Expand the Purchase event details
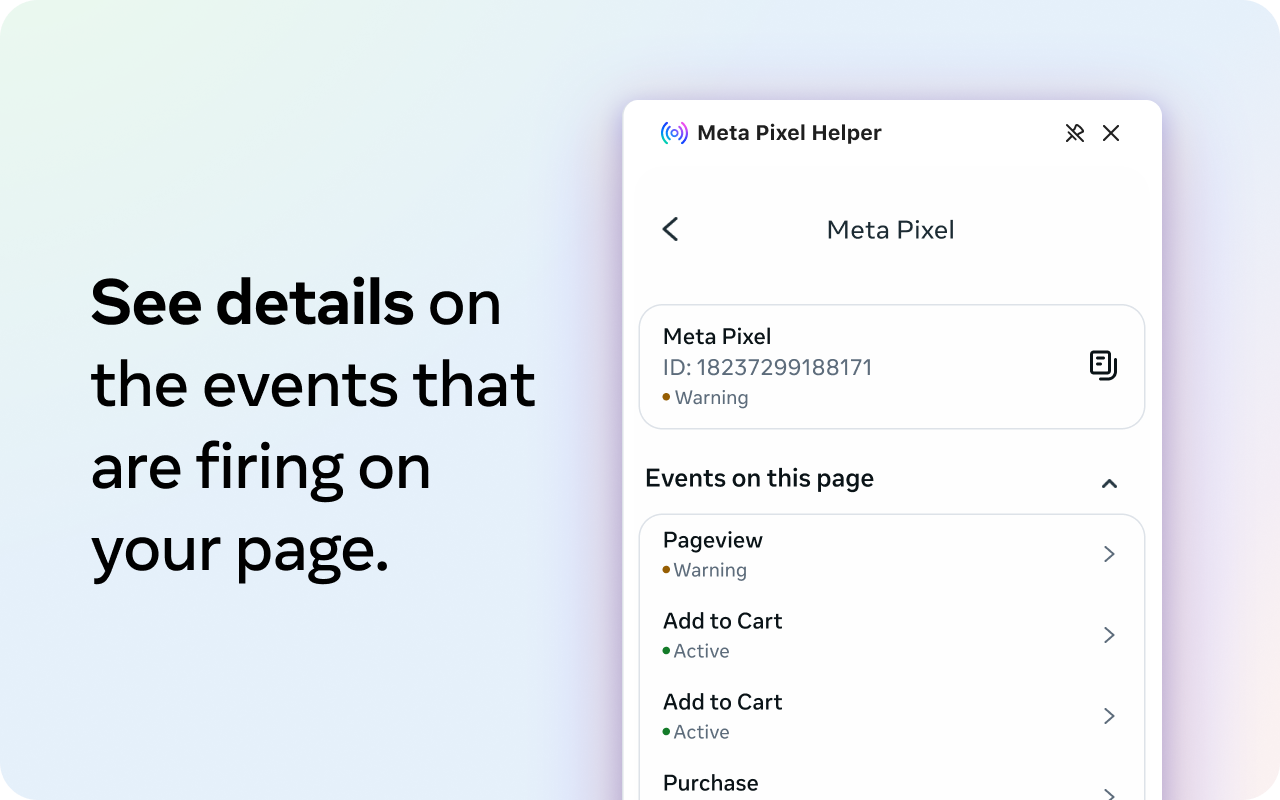This screenshot has width=1280, height=800. 1109,795
